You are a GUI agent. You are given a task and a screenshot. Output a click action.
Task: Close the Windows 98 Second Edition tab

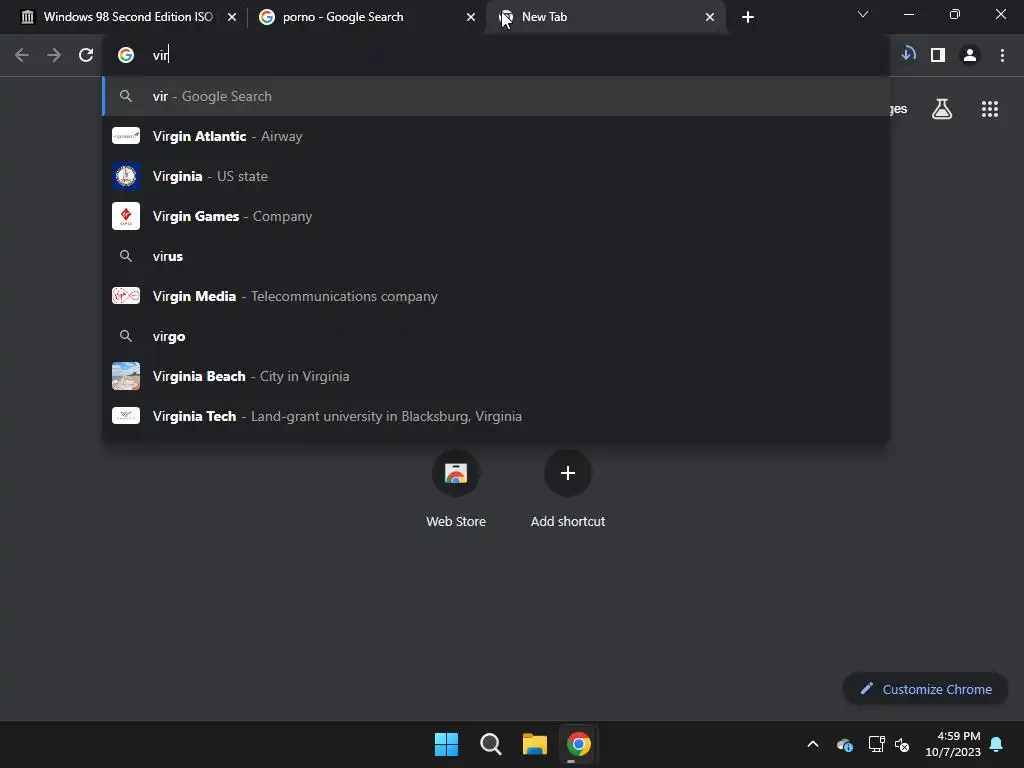pyautogui.click(x=232, y=18)
